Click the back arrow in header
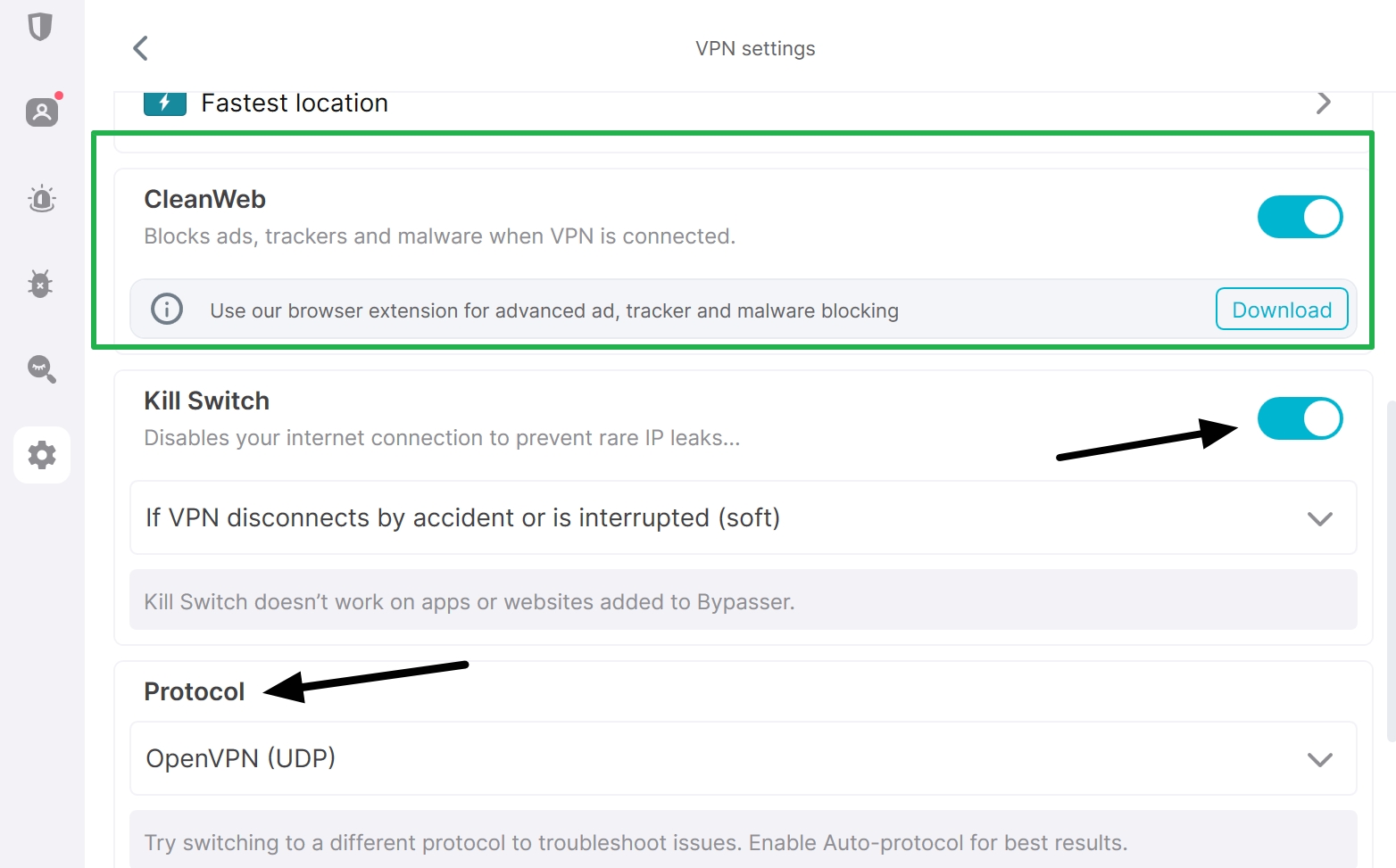The height and width of the screenshot is (868, 1396). point(140,48)
